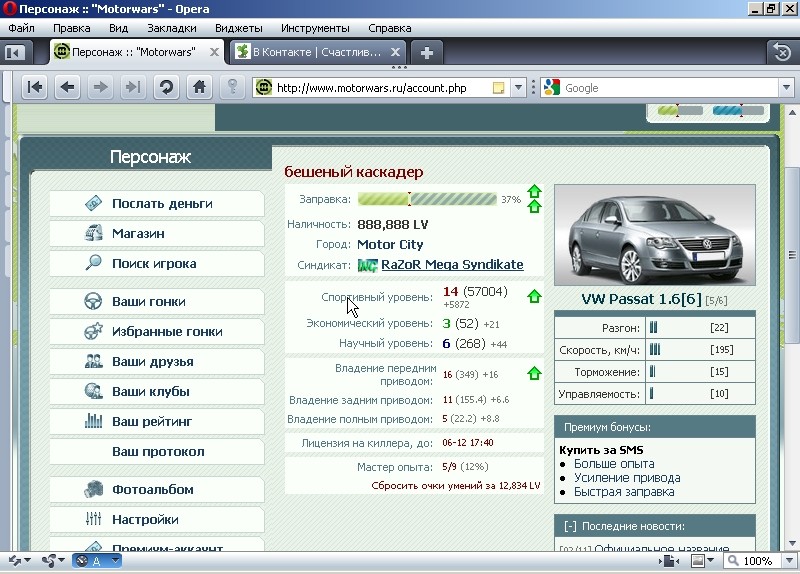
Task: Click the Заправка fuel progress bar
Action: pos(427,199)
